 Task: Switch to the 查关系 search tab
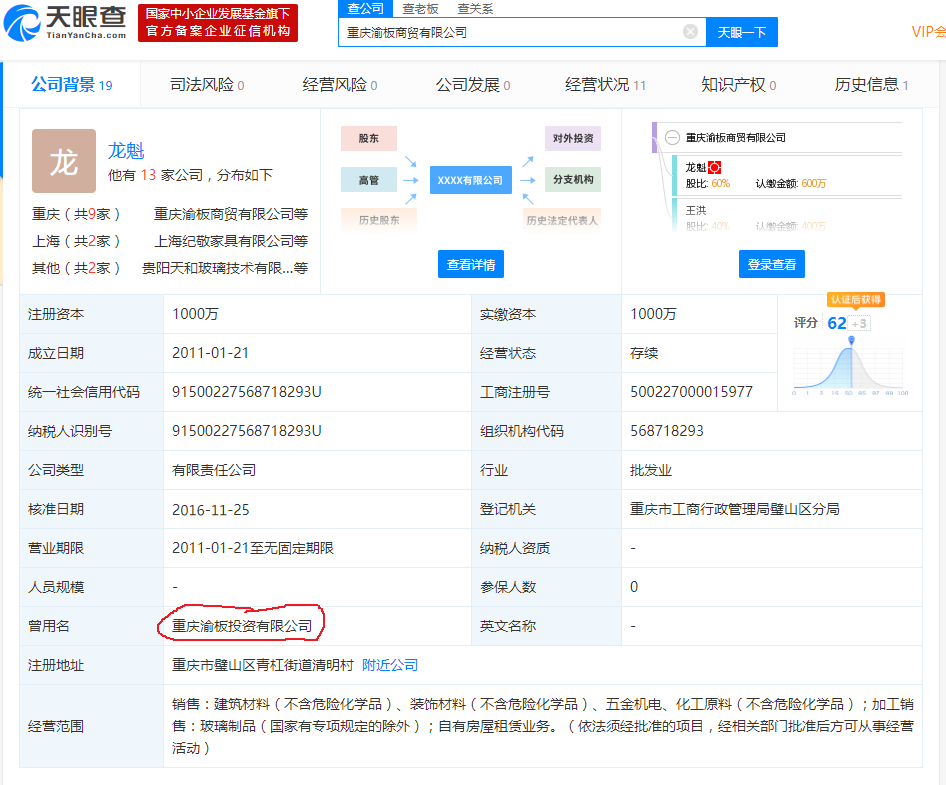475,8
